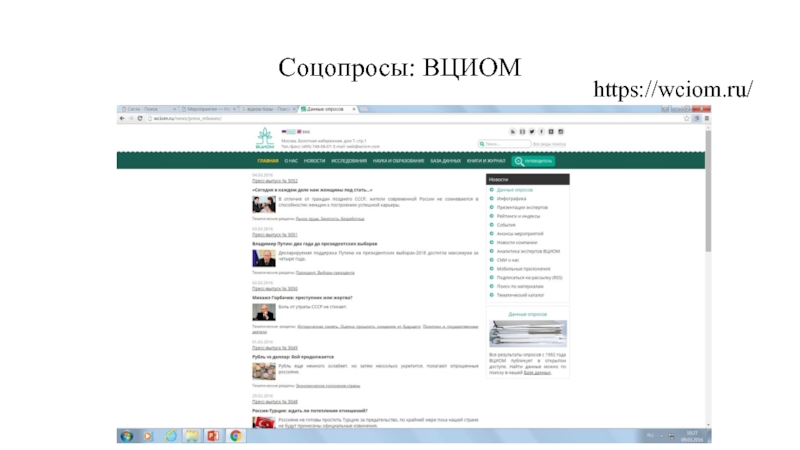Screen dimensions: 800x450
Task: Open Windows Media Player from taskbar
Action: pyautogui.click(x=148, y=436)
